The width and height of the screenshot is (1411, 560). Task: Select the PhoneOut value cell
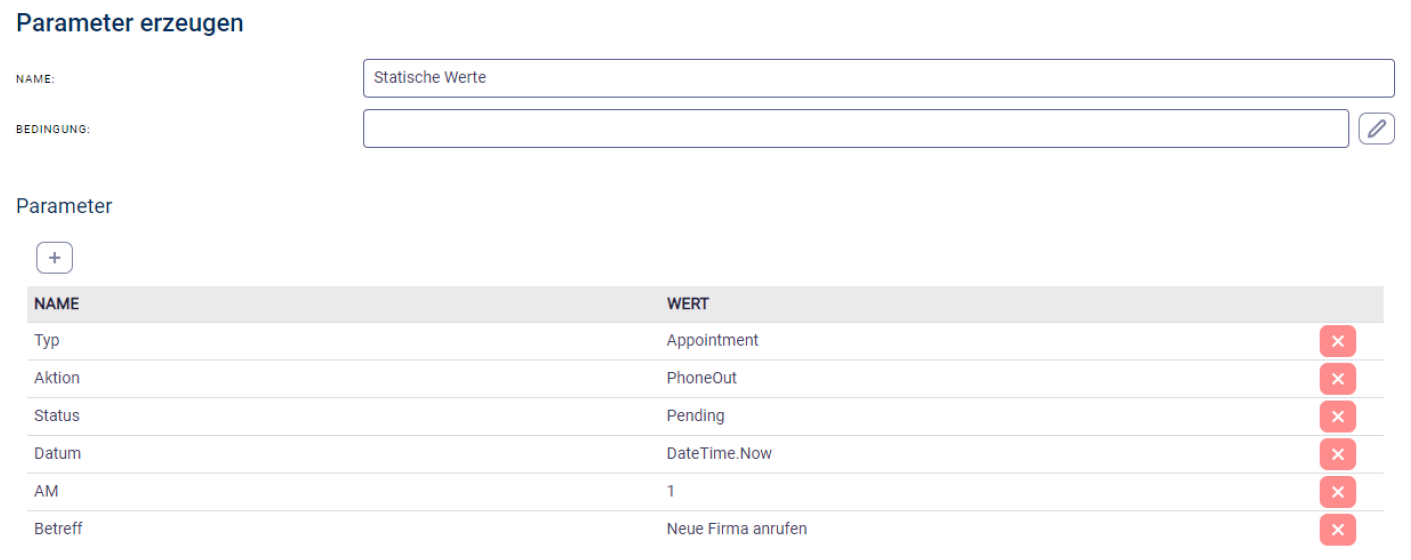tap(701, 379)
